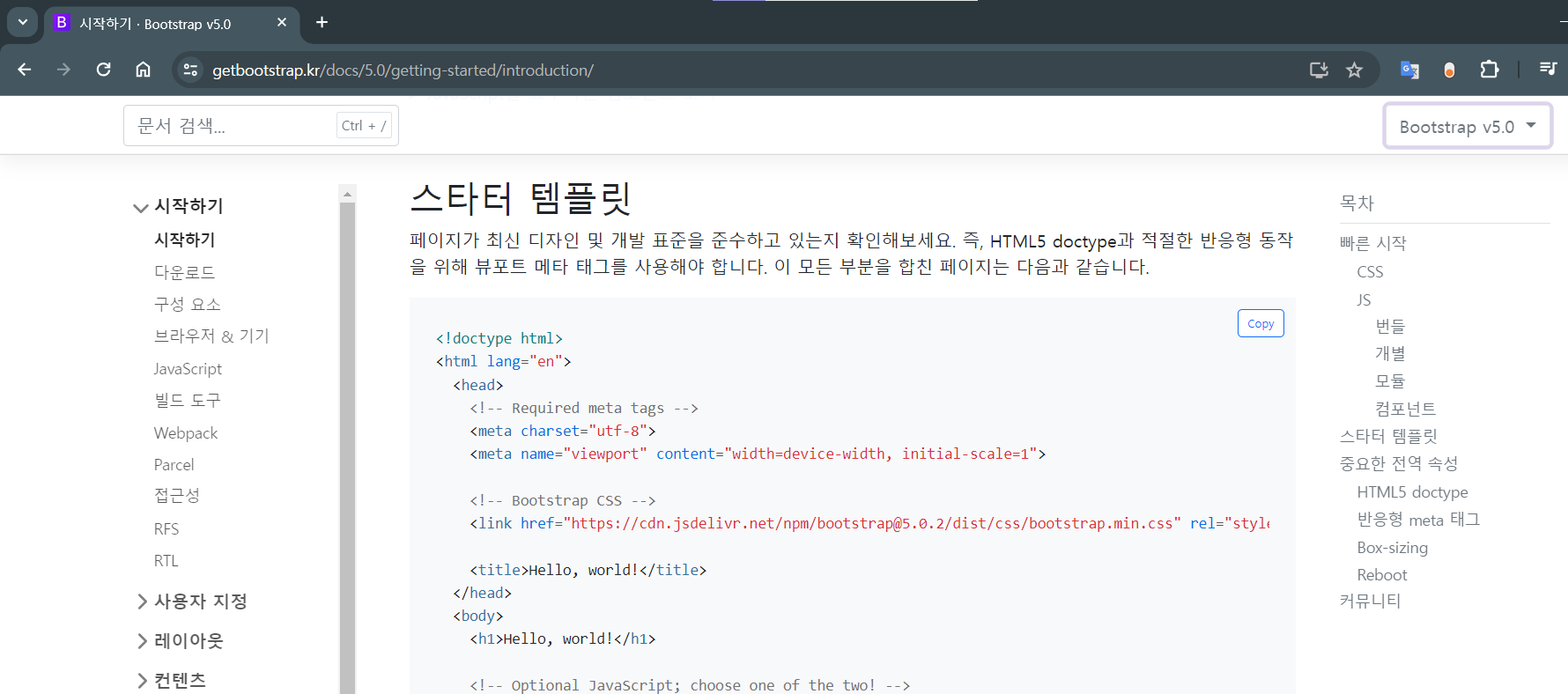Open the media control playlist icon
This screenshot has height=694, width=1568.
pos(1548,69)
